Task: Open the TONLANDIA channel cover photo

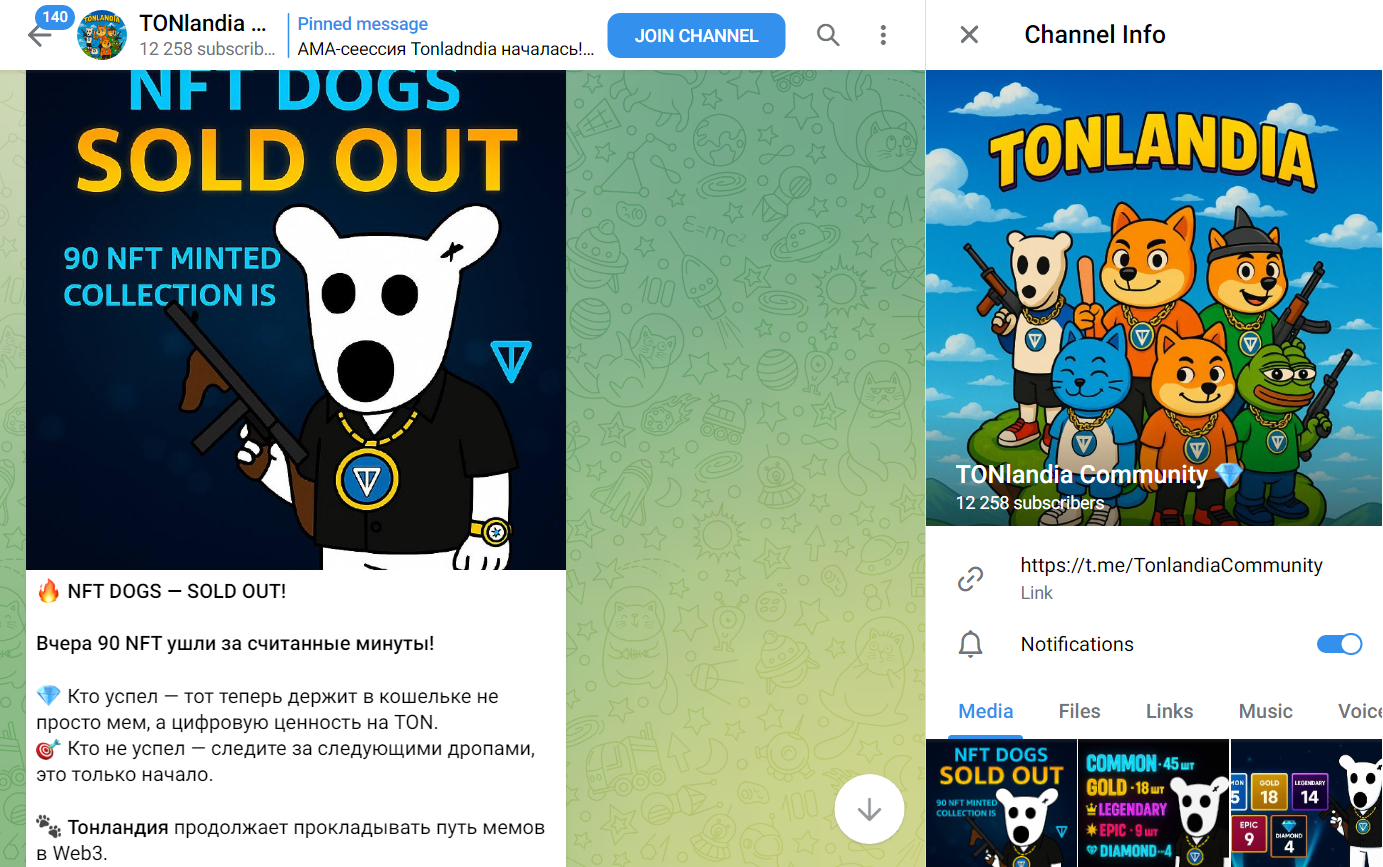Action: pos(1154,298)
